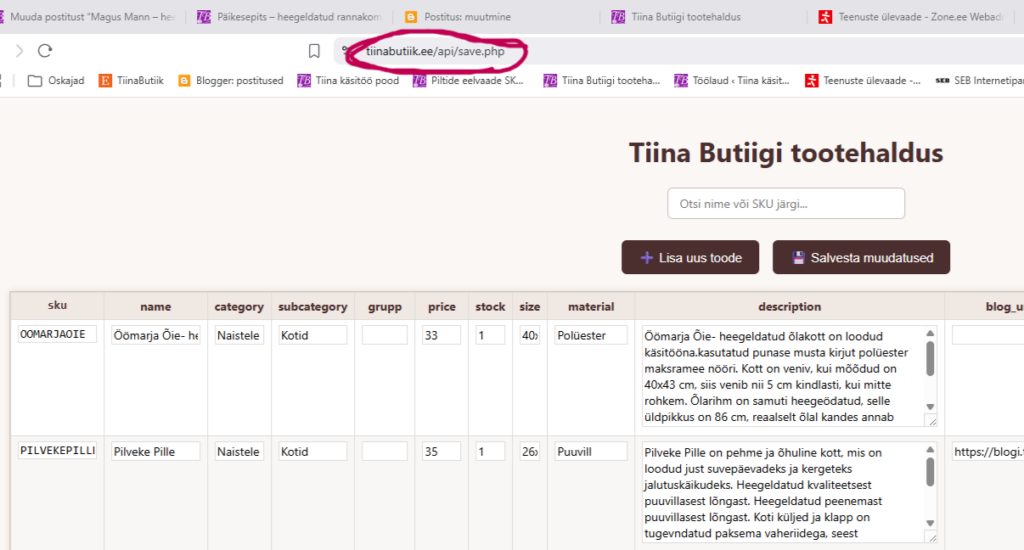The height and width of the screenshot is (550, 1024).
Task: Click the Pilveke Pille description scrollbar thumb
Action: [930, 472]
